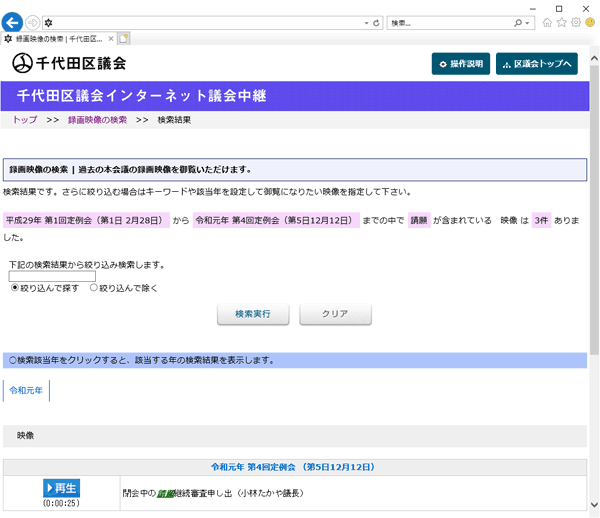600x518 pixels.
Task: Click the page scrollbar up arrow
Action: (594, 59)
